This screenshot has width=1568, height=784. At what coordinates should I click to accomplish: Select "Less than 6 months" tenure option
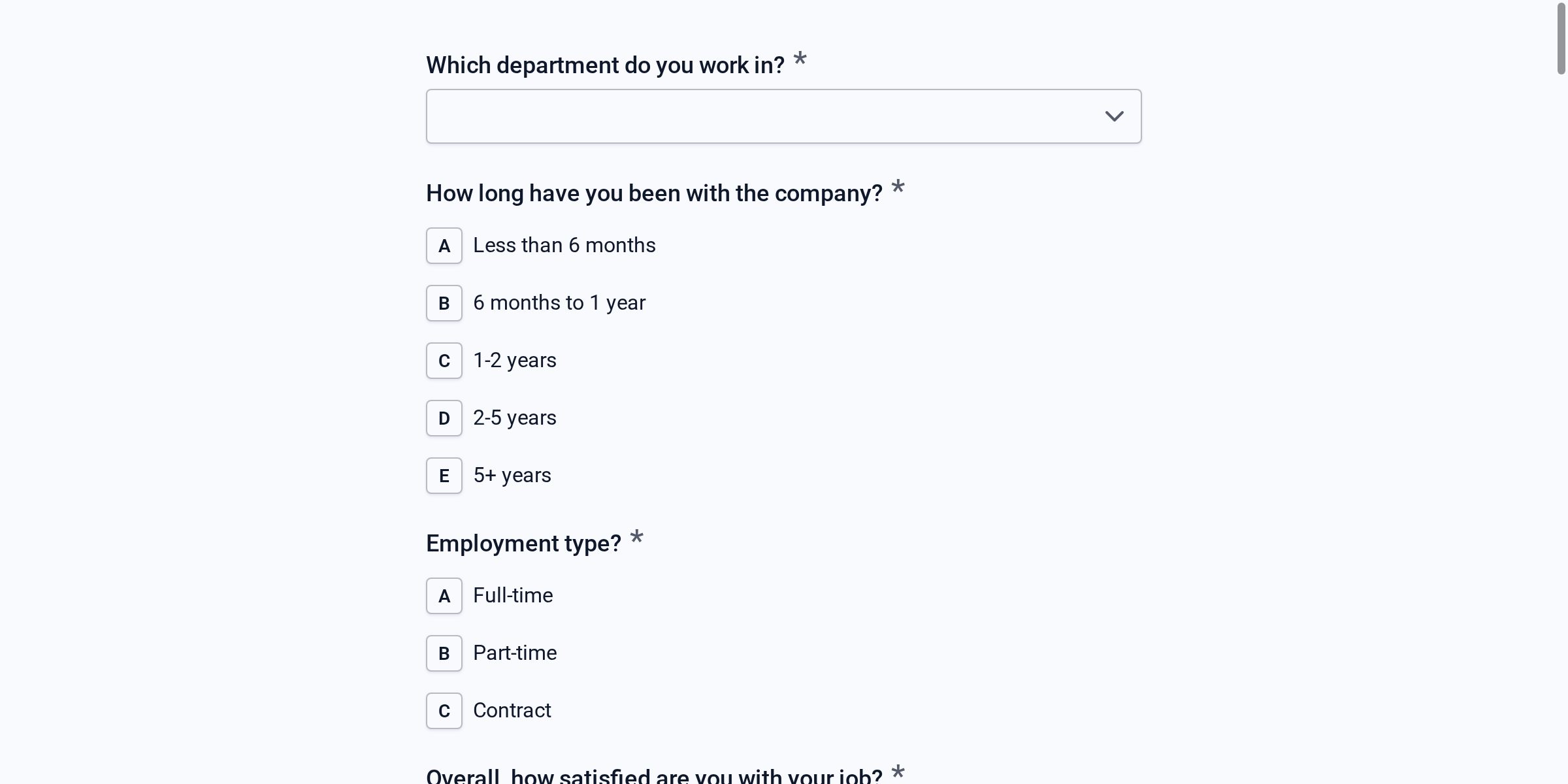pyautogui.click(x=564, y=245)
